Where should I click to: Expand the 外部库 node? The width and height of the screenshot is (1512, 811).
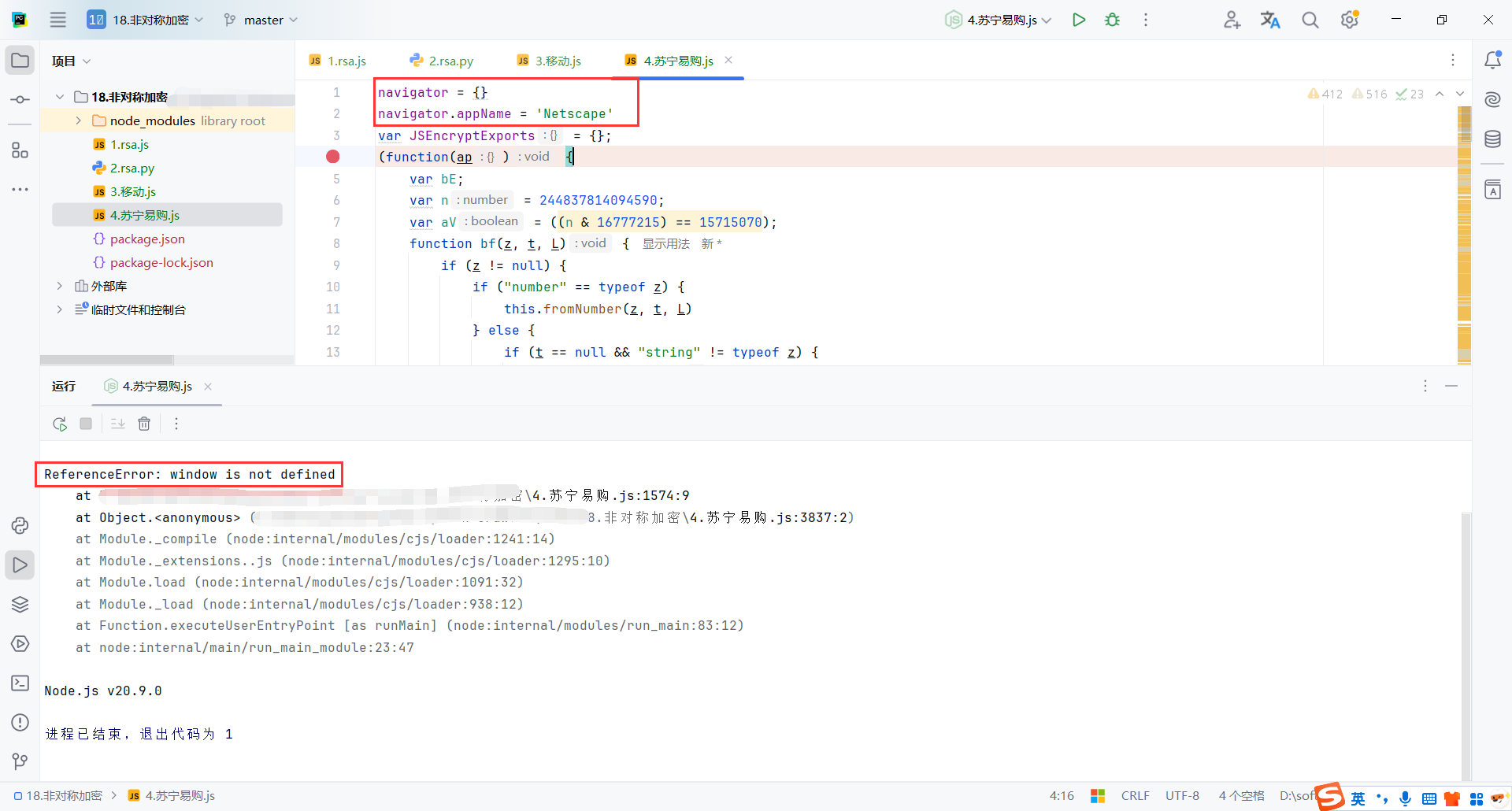point(60,286)
